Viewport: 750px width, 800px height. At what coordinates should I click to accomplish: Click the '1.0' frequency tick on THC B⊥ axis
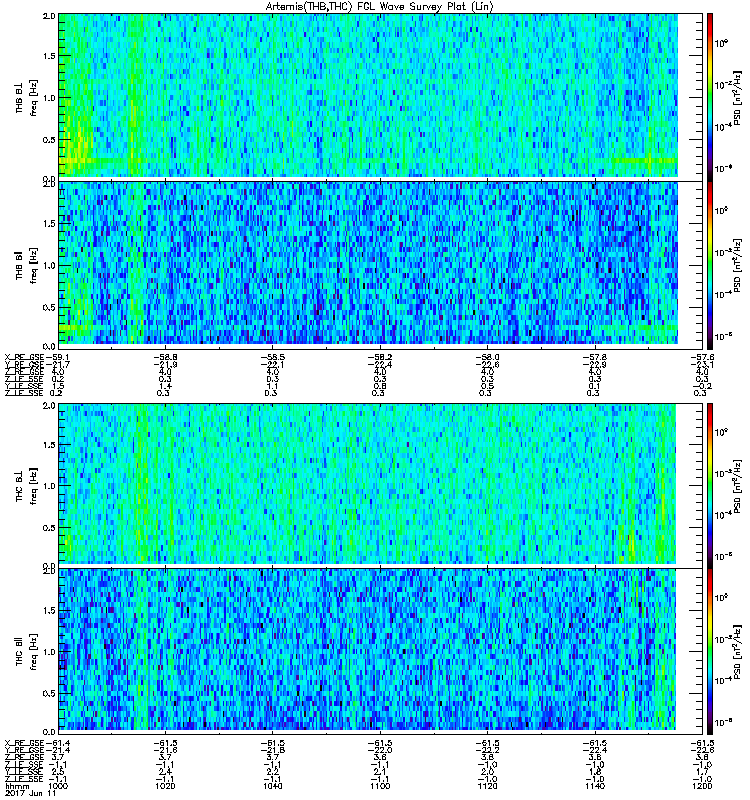(49, 486)
